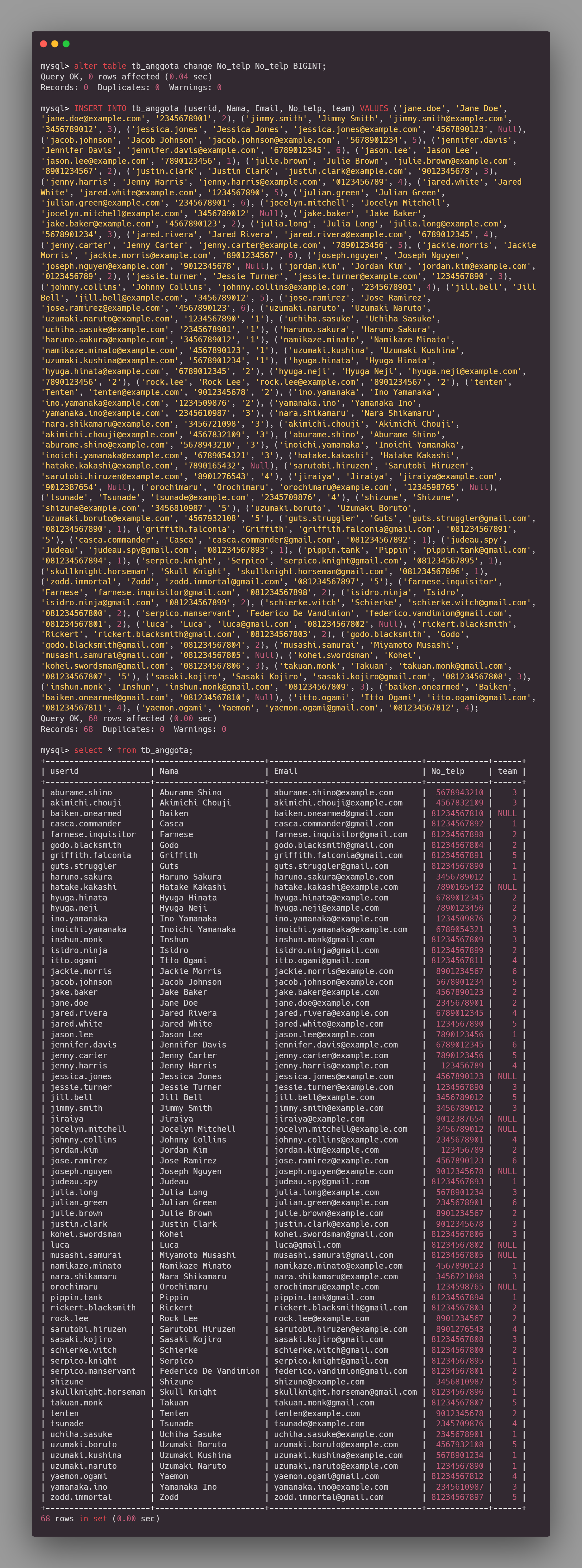The height and width of the screenshot is (1568, 582).
Task: Click the uzumaki.naruto@example.com email cell
Action: 336,1466
